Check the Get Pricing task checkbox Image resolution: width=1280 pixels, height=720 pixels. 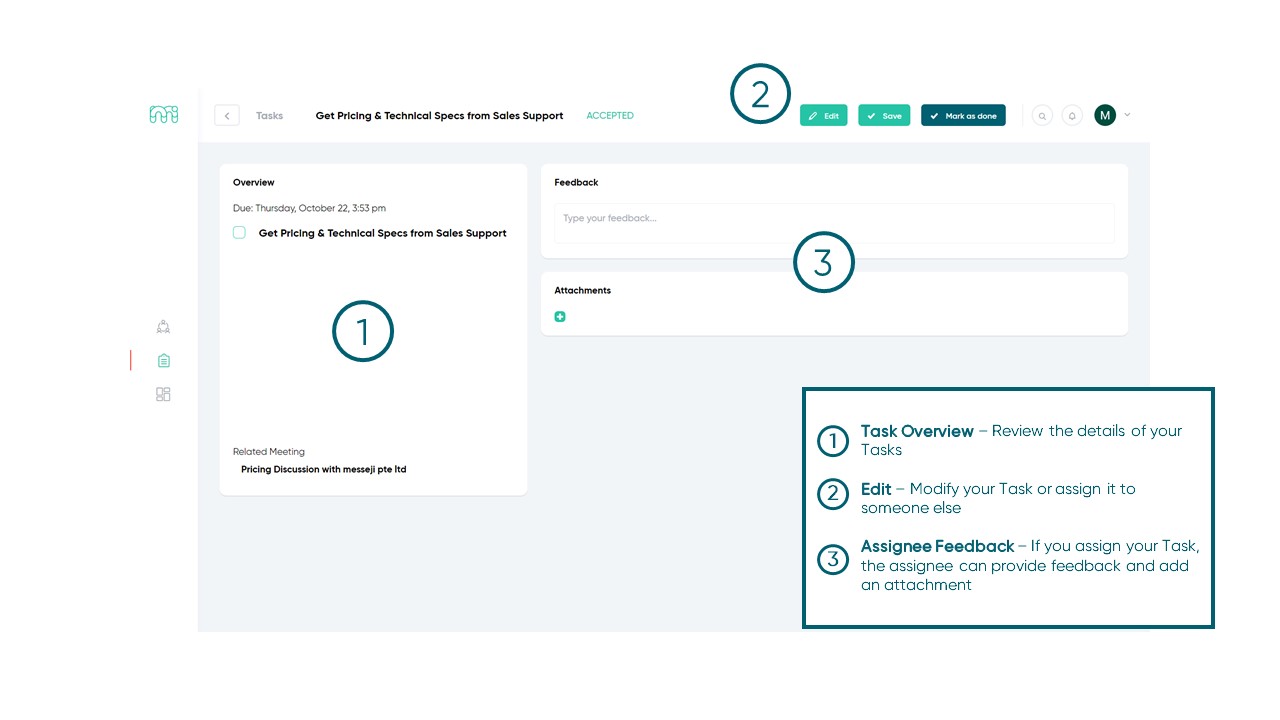[x=239, y=232]
